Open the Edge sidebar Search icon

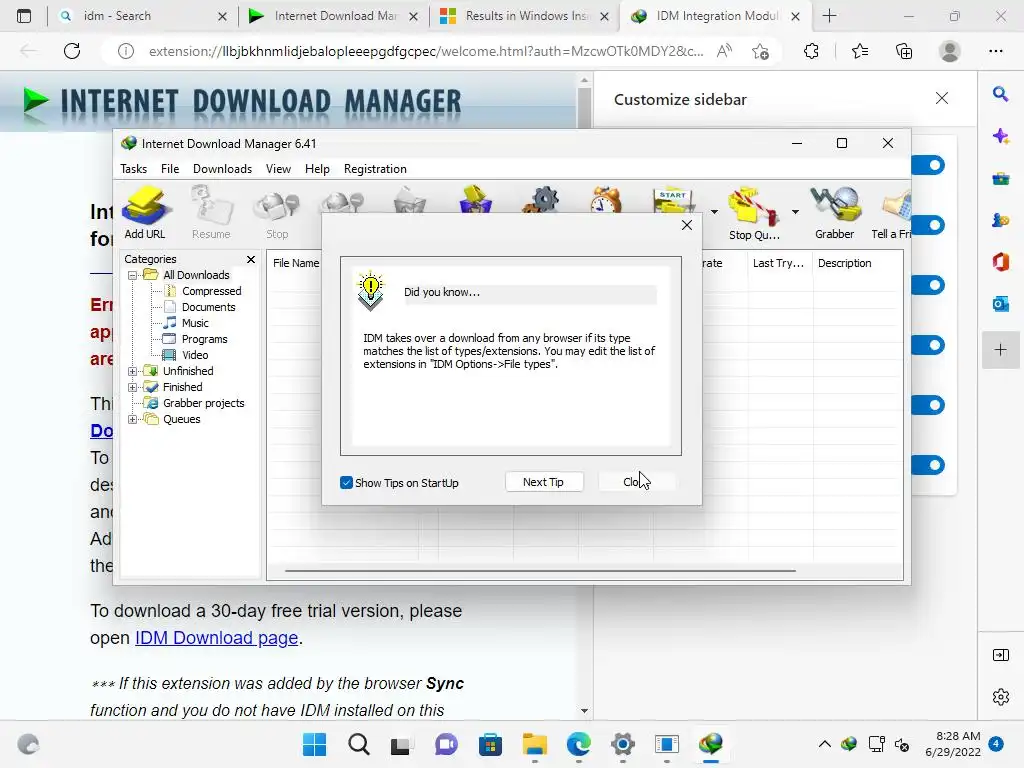[1000, 94]
